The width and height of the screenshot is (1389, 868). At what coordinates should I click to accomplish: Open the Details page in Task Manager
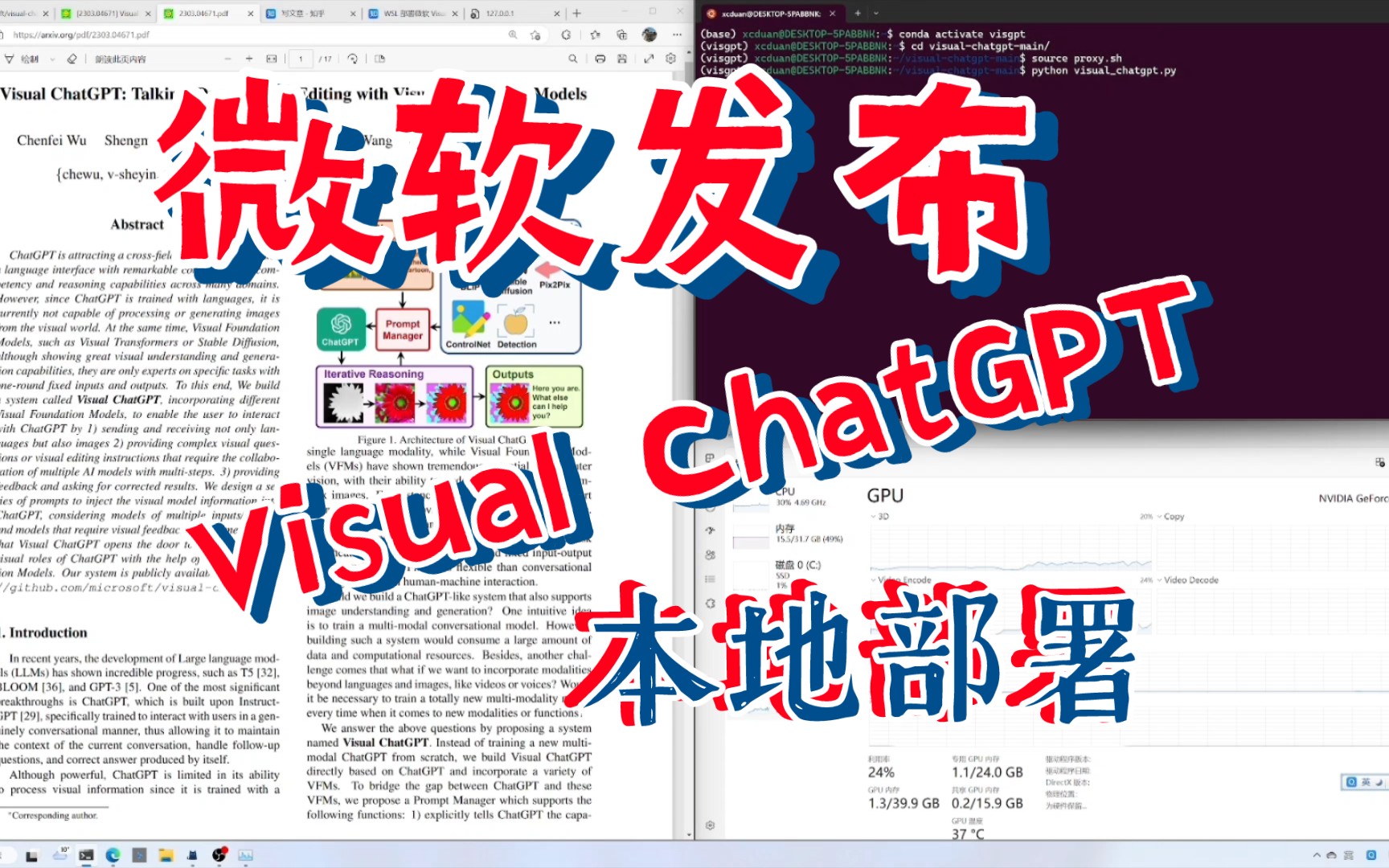[x=710, y=579]
